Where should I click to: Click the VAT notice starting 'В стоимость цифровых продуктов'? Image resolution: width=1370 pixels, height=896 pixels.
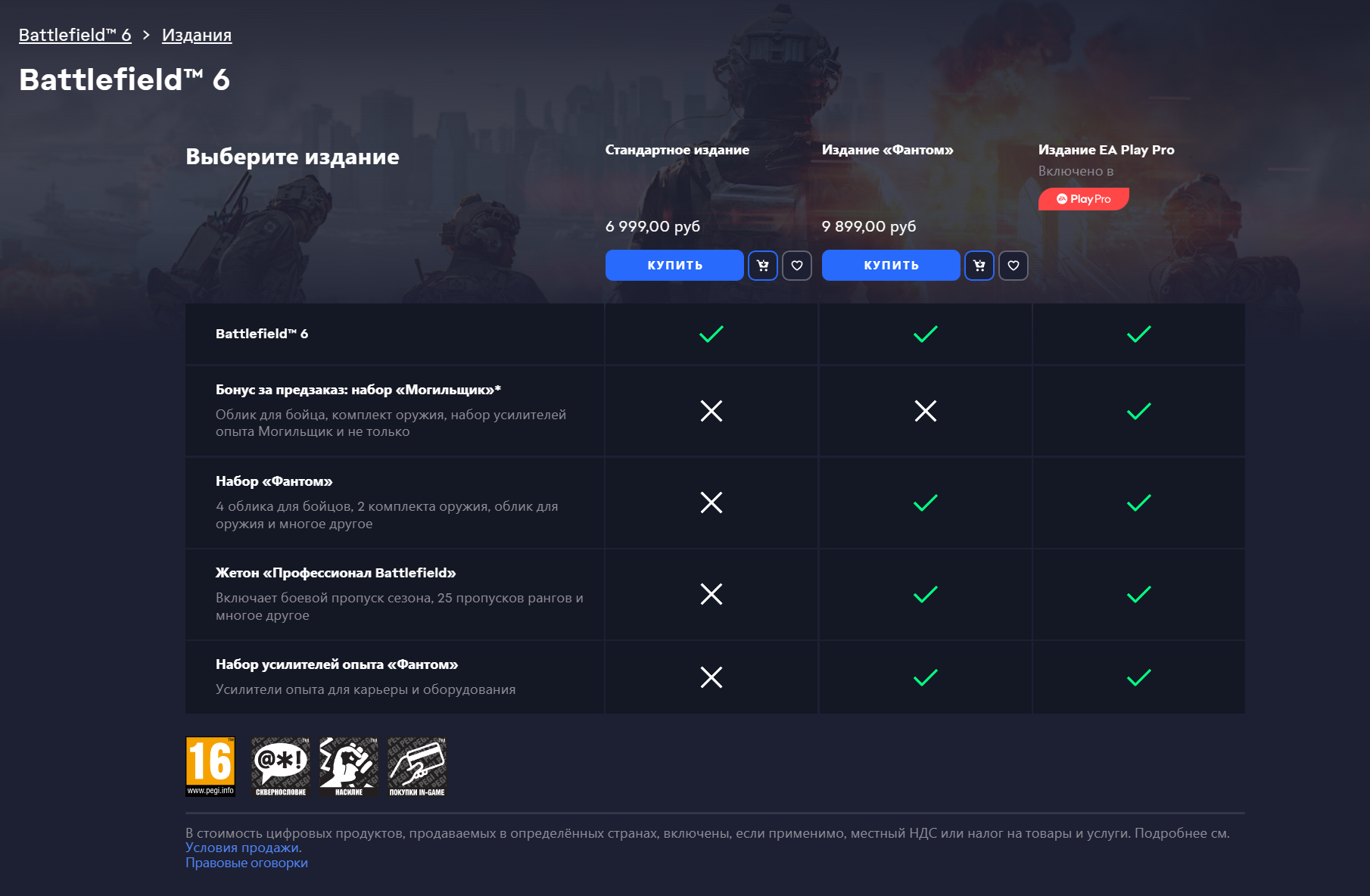point(708,833)
